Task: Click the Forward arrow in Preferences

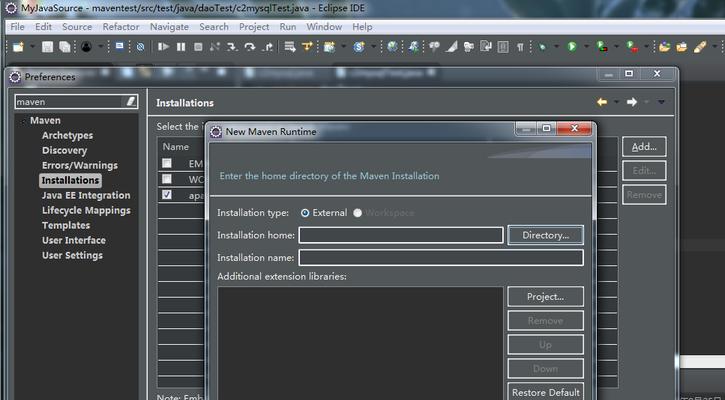Action: [x=632, y=102]
